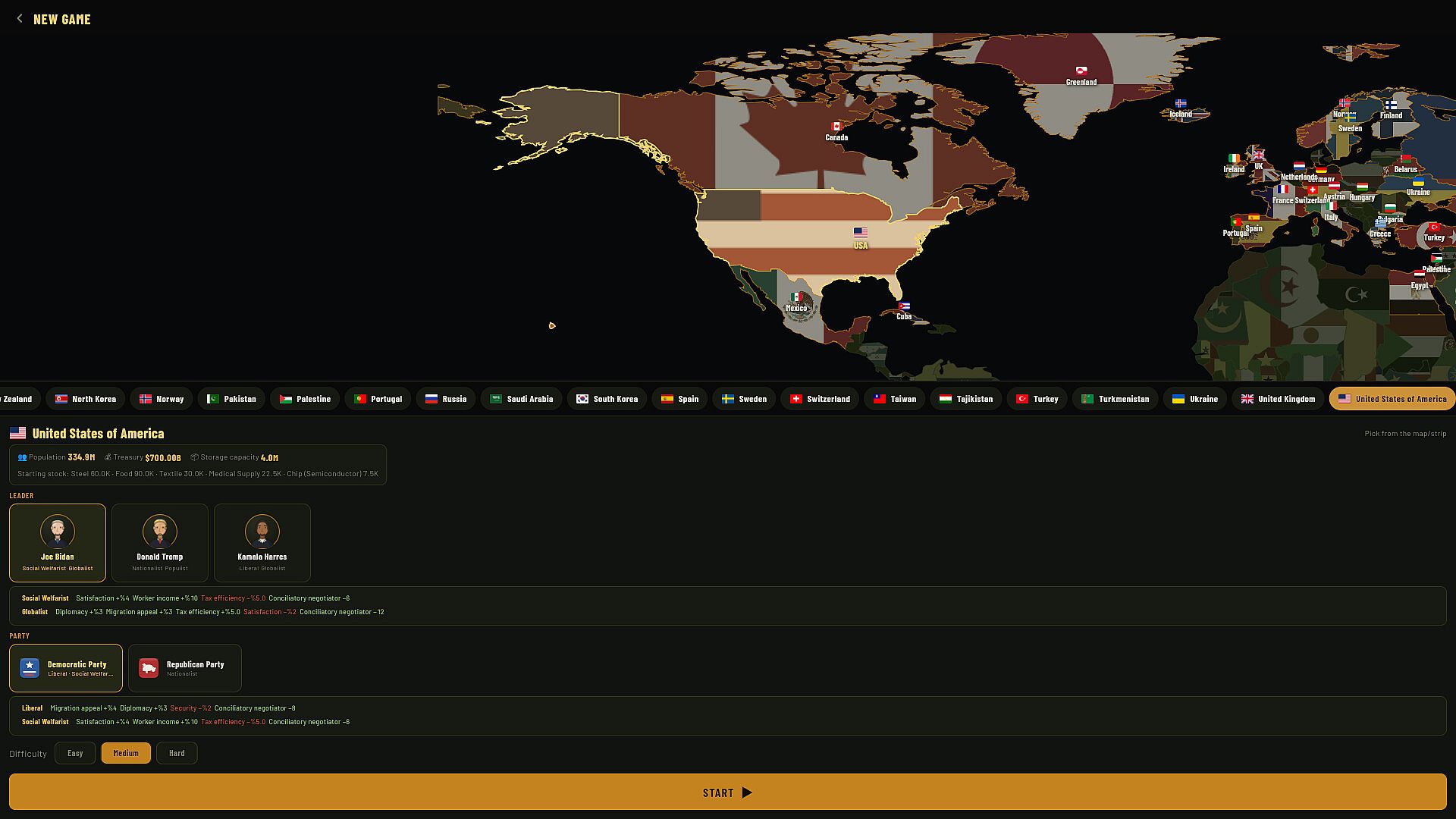This screenshot has height=819, width=1456.
Task: Select the USA flag marker on the map
Action: click(861, 233)
